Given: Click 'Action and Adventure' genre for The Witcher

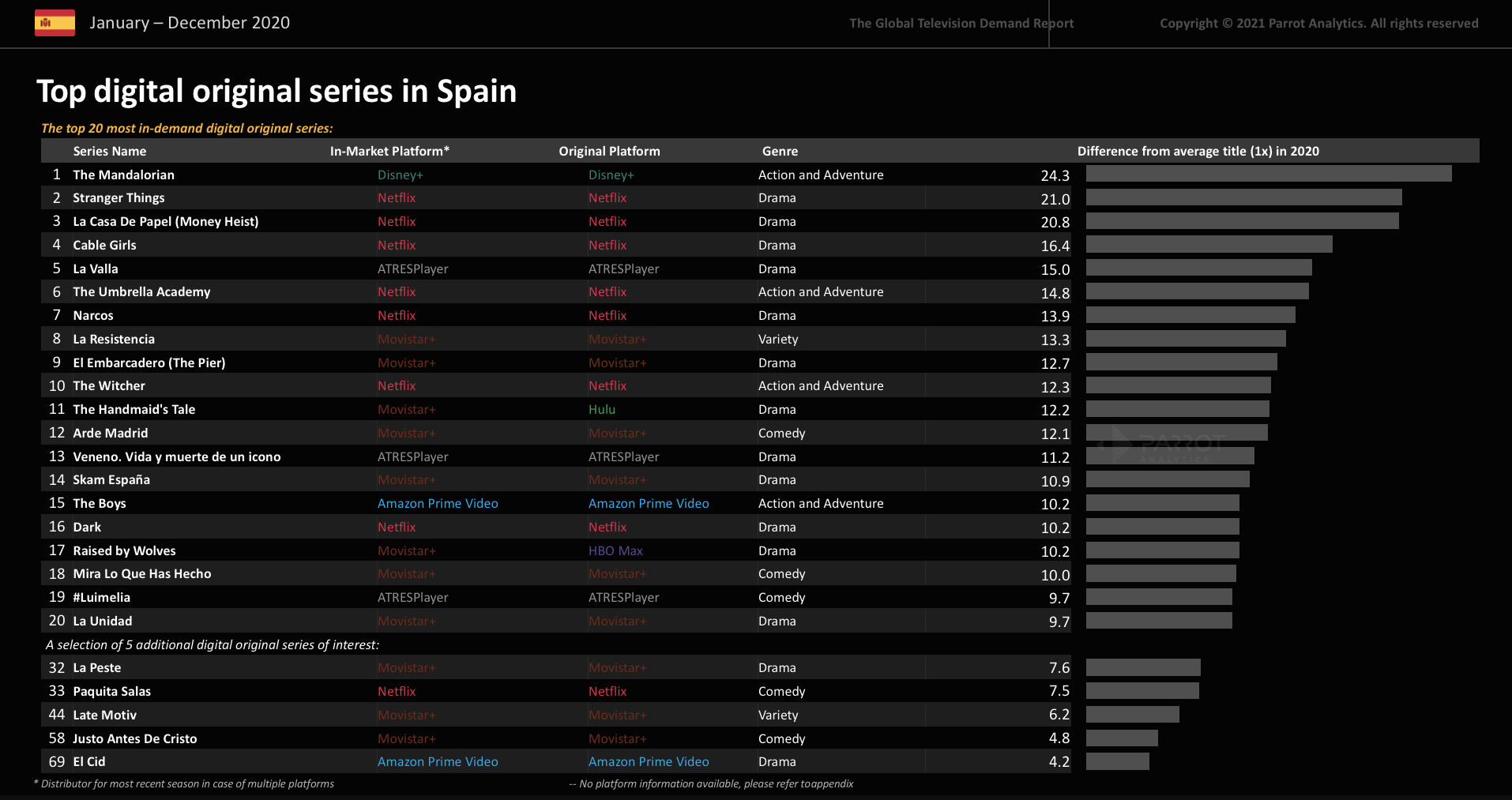Looking at the screenshot, I should point(821,386).
